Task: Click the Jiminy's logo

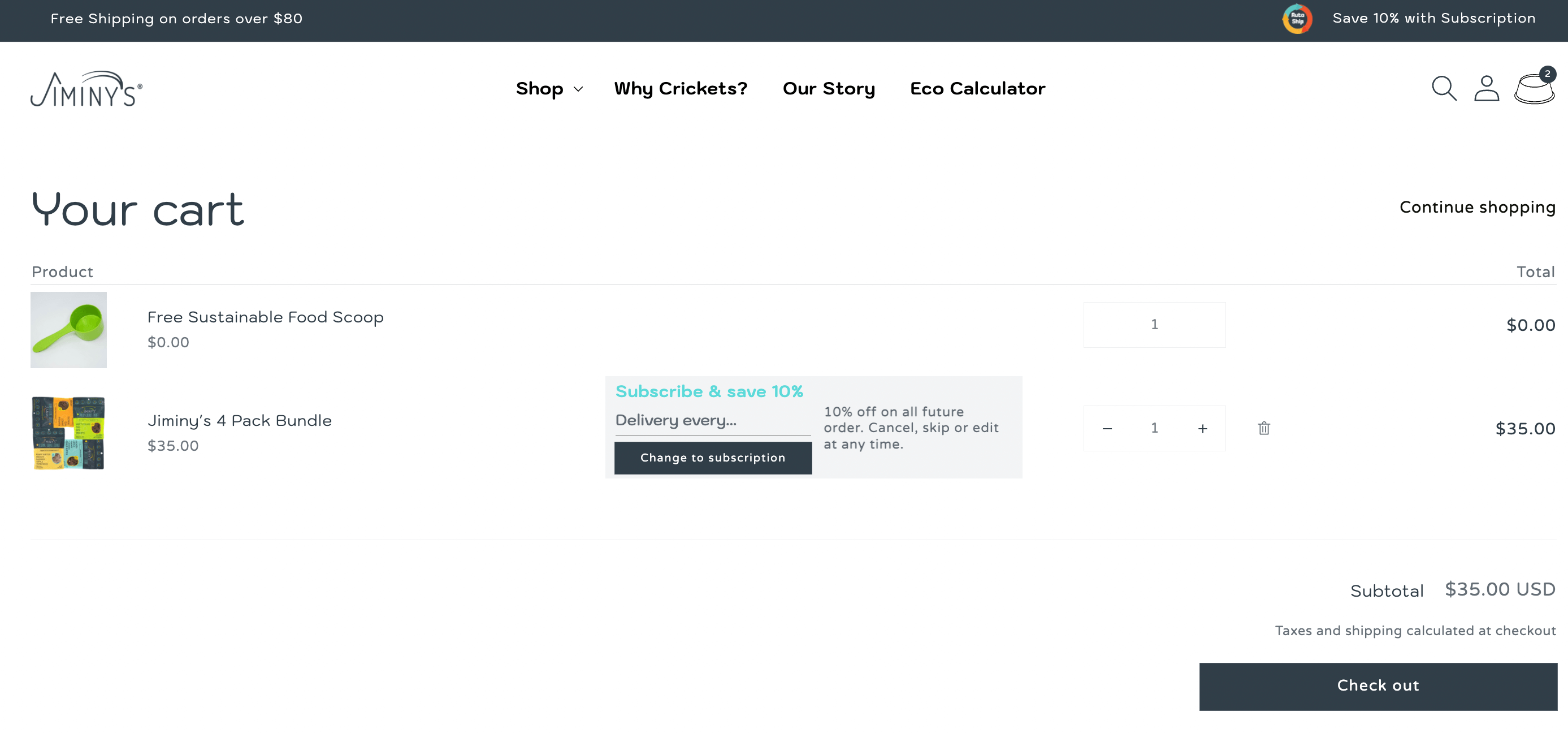Action: [86, 88]
